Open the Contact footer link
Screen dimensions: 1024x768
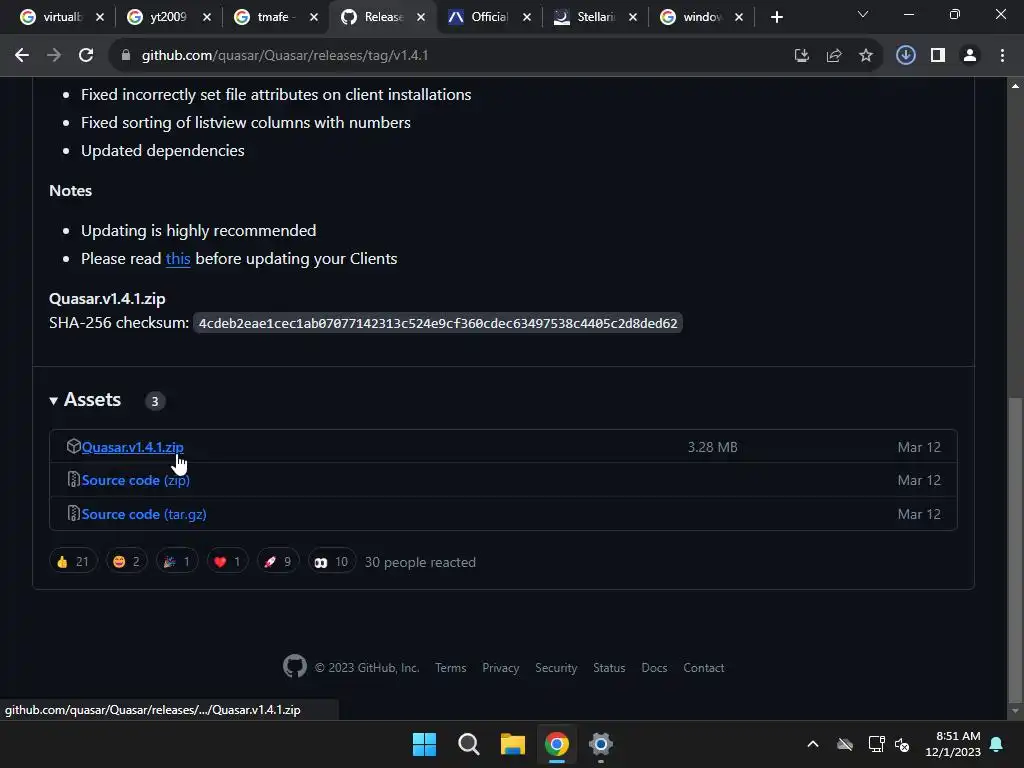[x=703, y=668]
